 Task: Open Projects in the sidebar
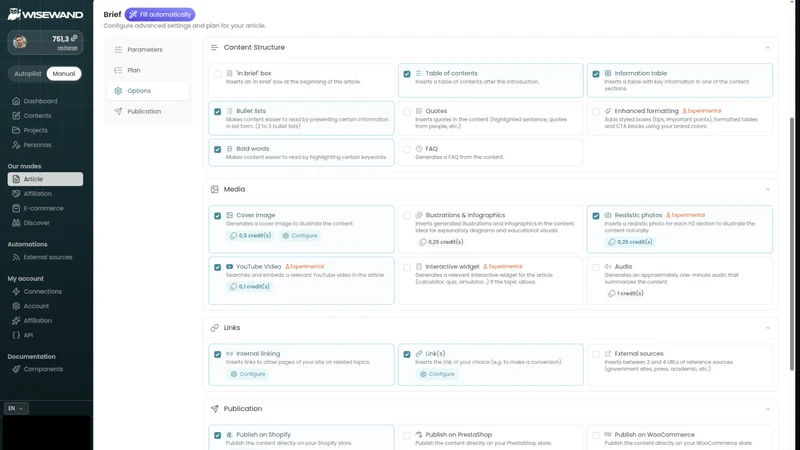[x=35, y=130]
